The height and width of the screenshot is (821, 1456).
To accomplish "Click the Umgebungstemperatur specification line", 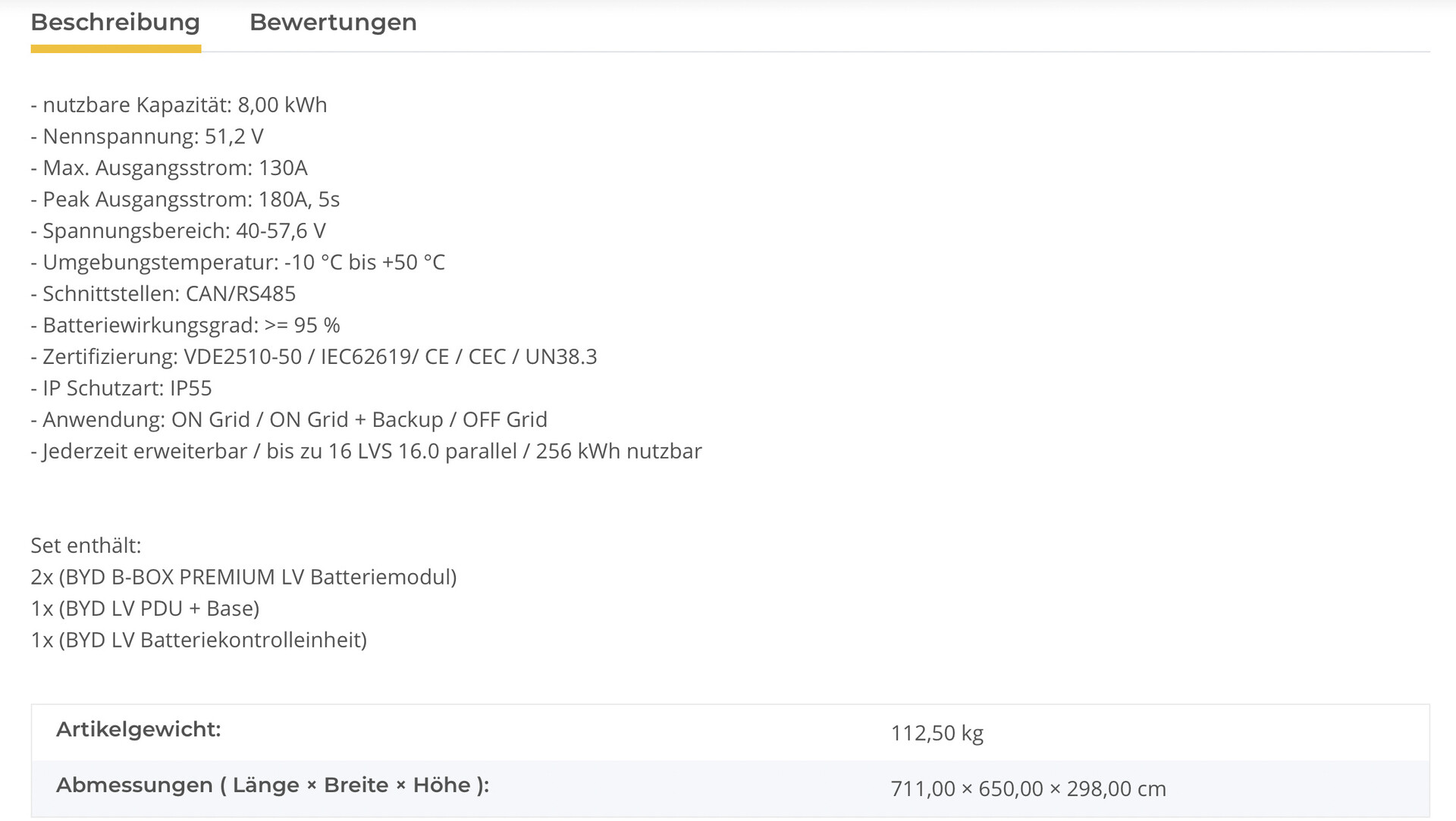I will coord(237,262).
